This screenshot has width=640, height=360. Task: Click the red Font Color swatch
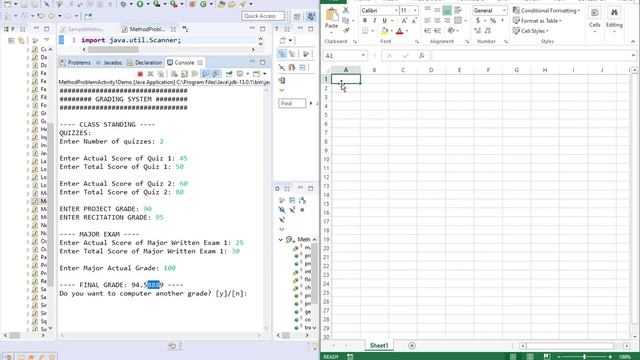pyautogui.click(x=400, y=31)
